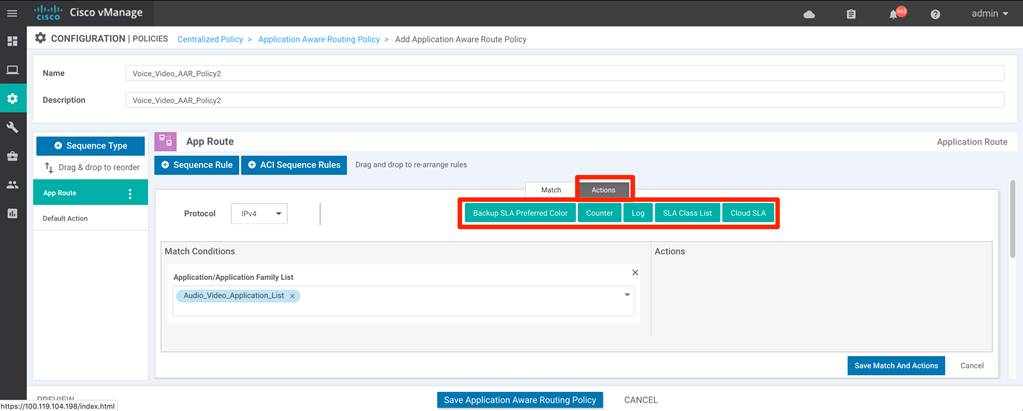Screen dimensions: 1023x411
Task: Open the help question mark icon
Action: [935, 14]
